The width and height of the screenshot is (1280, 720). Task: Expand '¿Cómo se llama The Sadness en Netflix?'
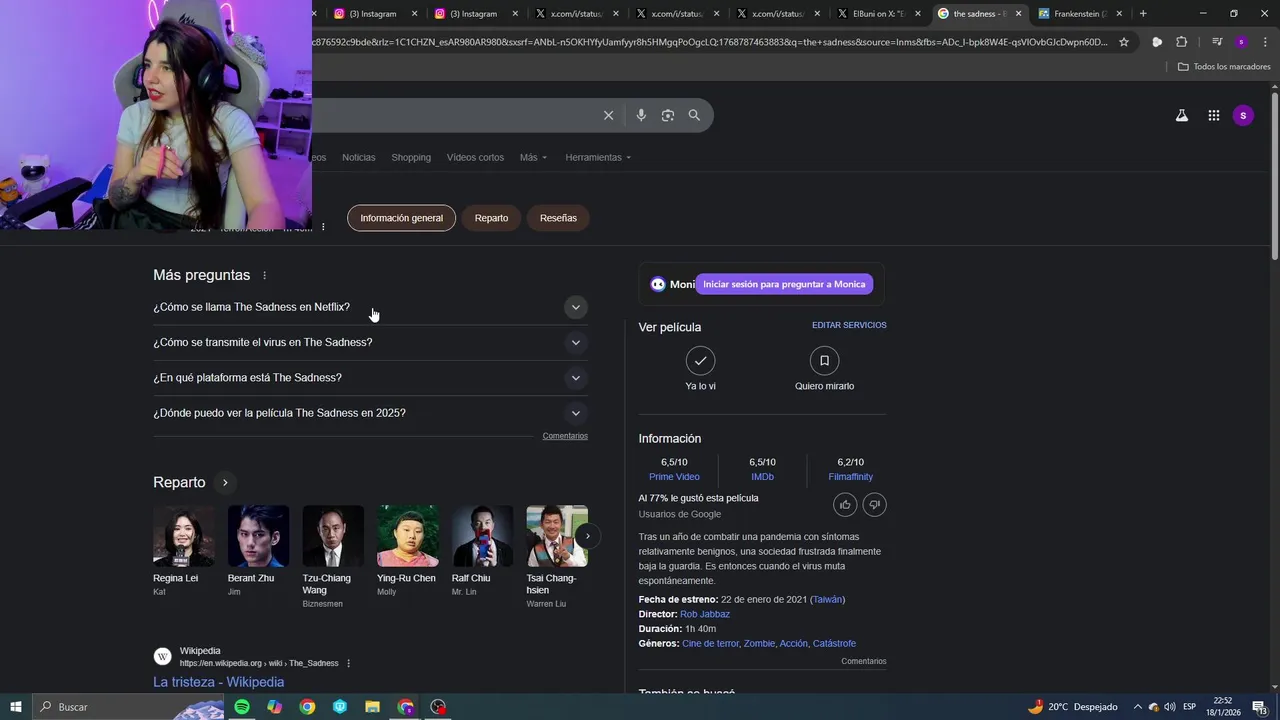coord(370,307)
